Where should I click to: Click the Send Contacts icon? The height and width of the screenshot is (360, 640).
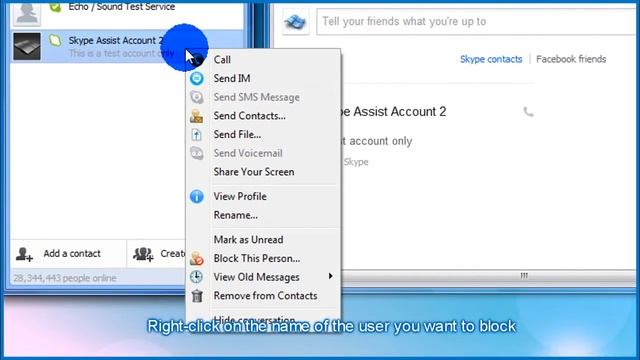click(197, 116)
